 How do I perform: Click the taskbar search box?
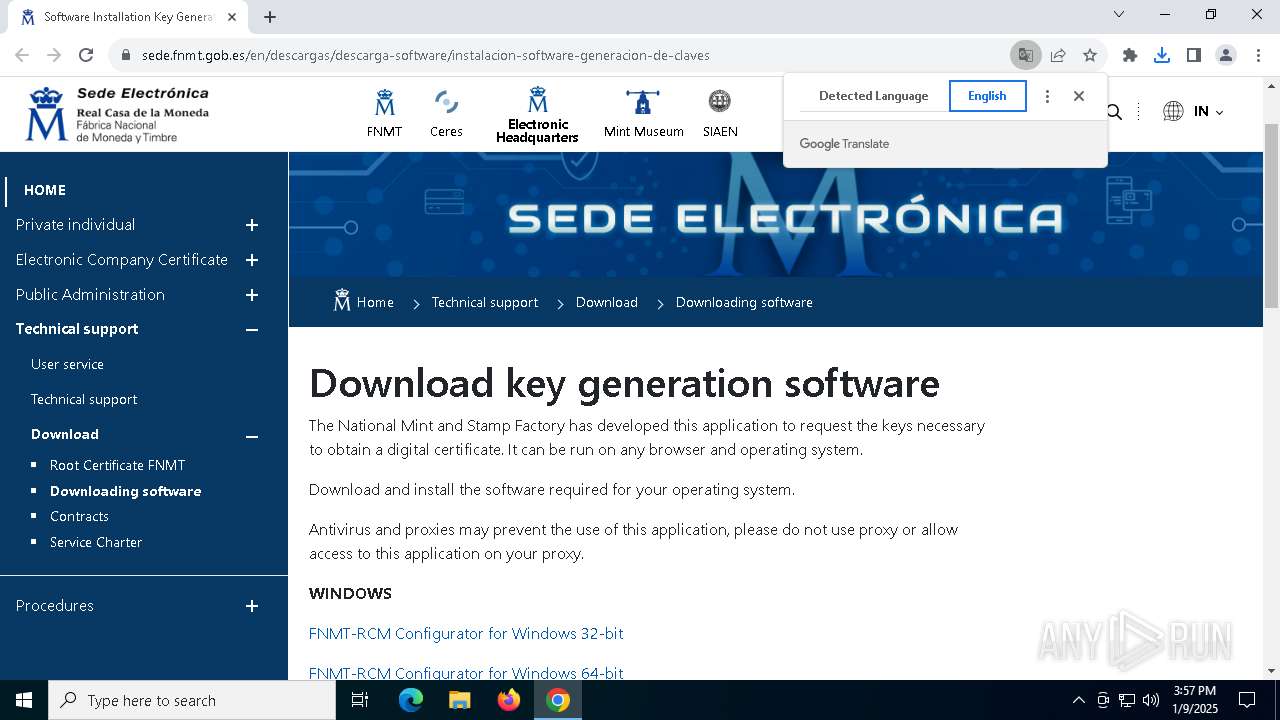pos(192,700)
